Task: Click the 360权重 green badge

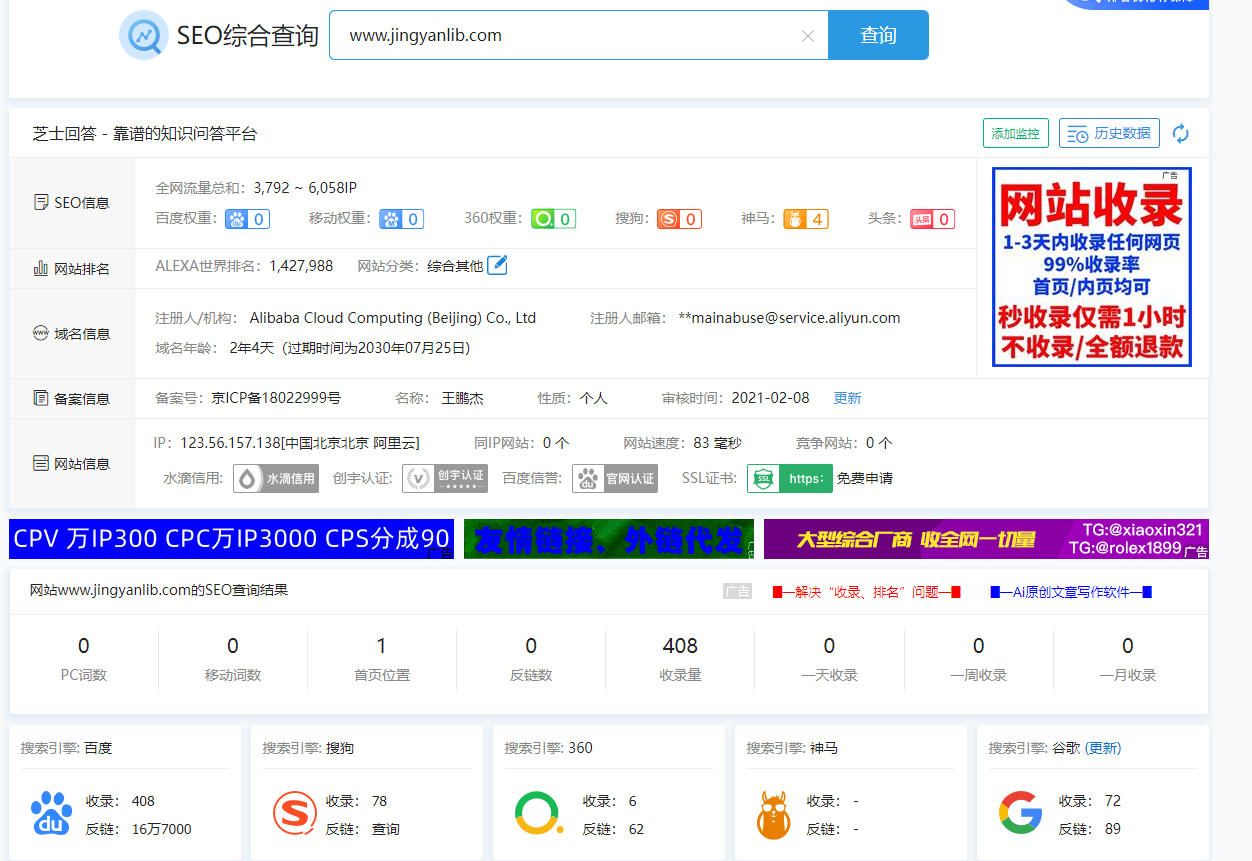Action: [553, 219]
